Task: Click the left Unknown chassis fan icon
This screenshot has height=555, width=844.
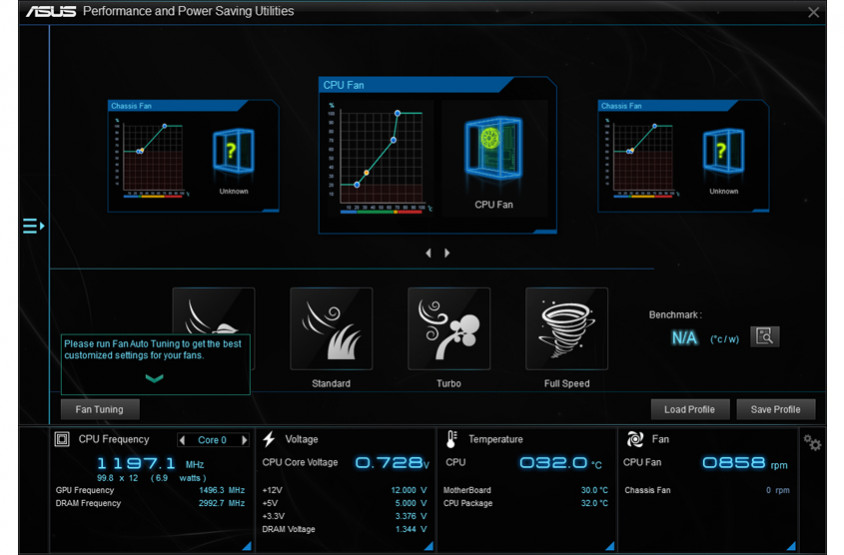Action: (x=233, y=151)
